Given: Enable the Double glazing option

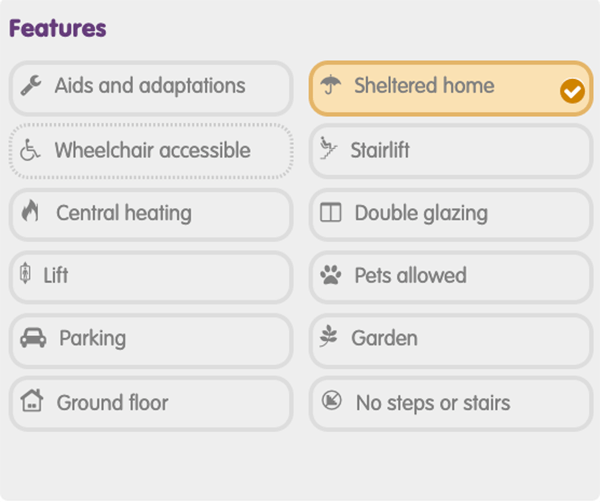Looking at the screenshot, I should (x=451, y=215).
